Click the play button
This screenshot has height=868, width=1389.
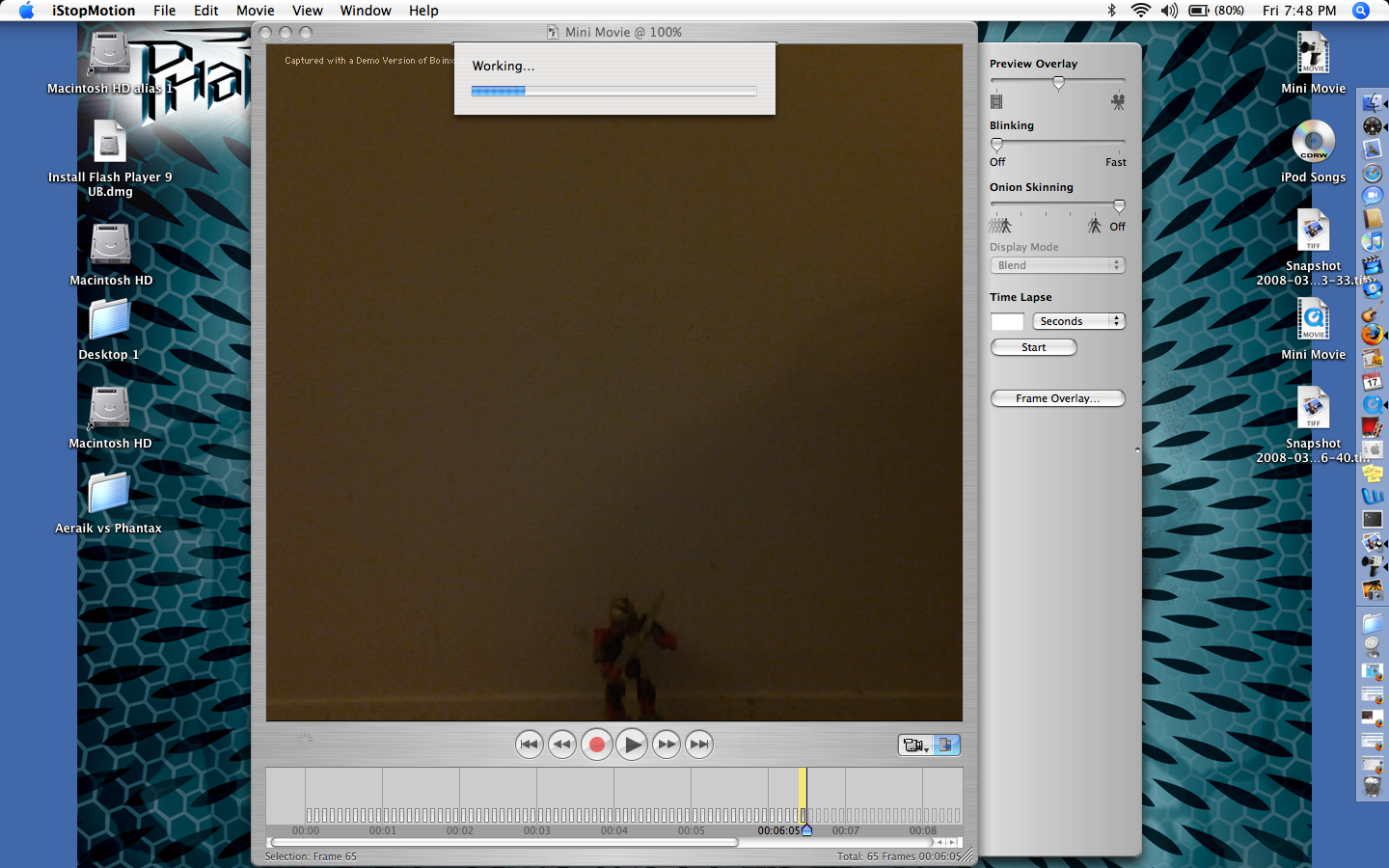click(631, 745)
